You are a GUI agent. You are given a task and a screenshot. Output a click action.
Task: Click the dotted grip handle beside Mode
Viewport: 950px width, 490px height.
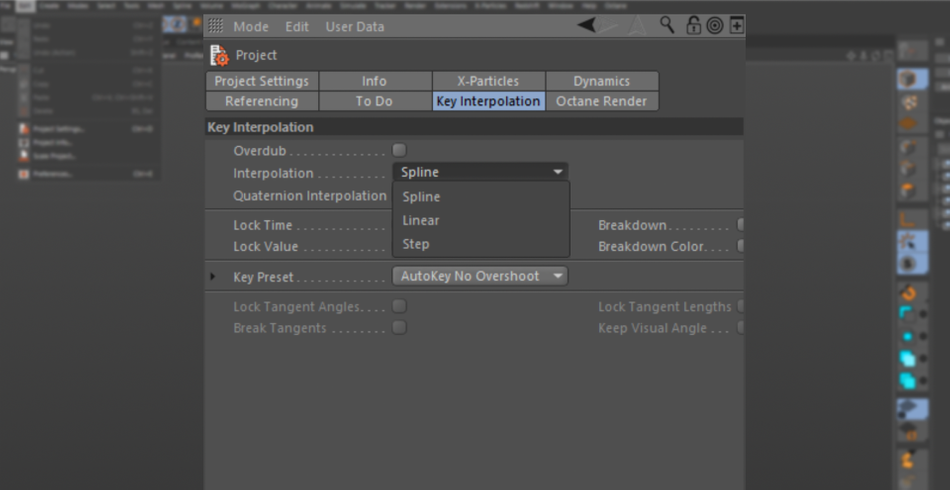point(216,26)
